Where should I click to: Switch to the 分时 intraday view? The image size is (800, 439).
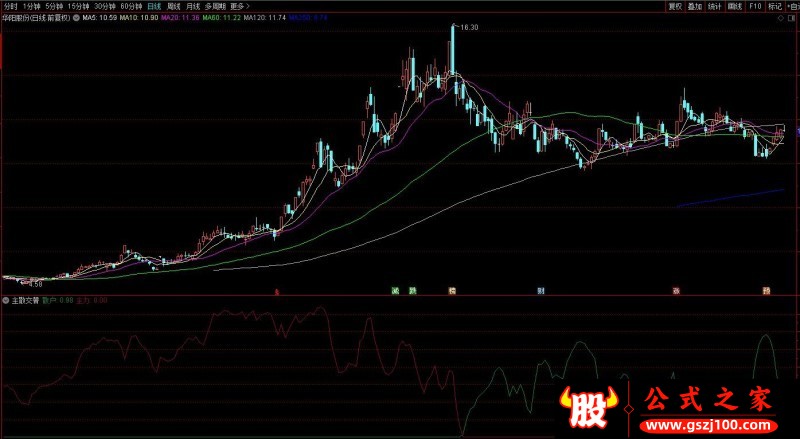10,6
